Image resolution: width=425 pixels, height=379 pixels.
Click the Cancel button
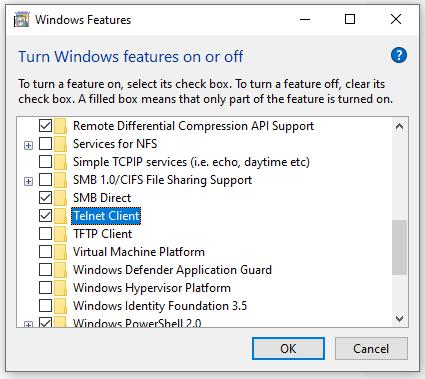(x=371, y=349)
